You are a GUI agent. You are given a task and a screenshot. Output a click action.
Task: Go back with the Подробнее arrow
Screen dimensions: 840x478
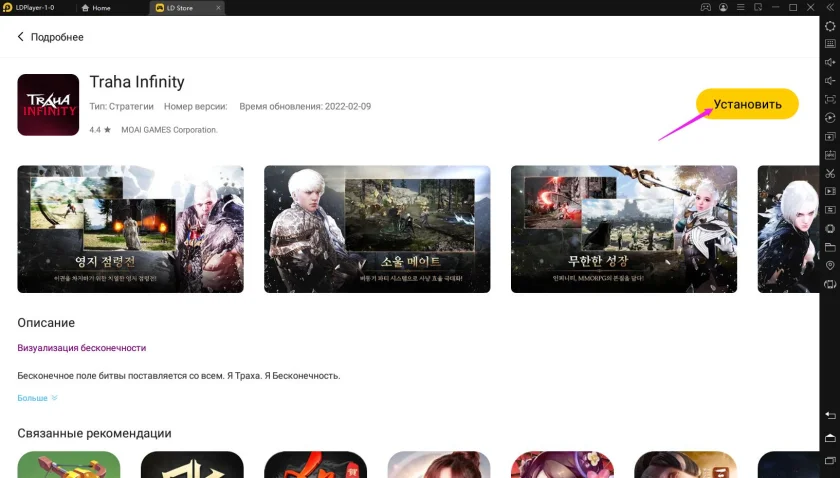pos(20,36)
